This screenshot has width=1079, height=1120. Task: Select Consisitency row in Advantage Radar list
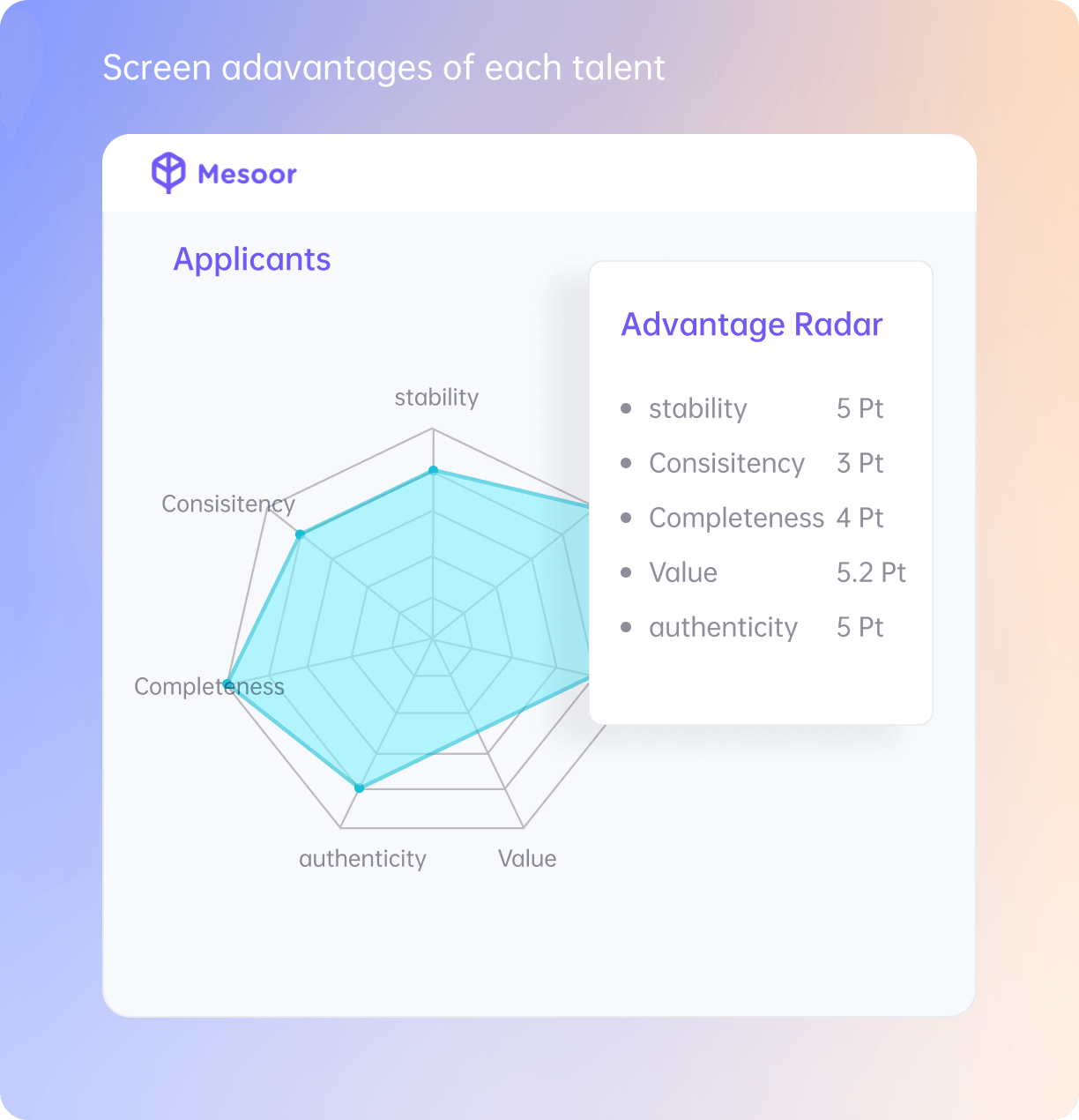tap(752, 463)
